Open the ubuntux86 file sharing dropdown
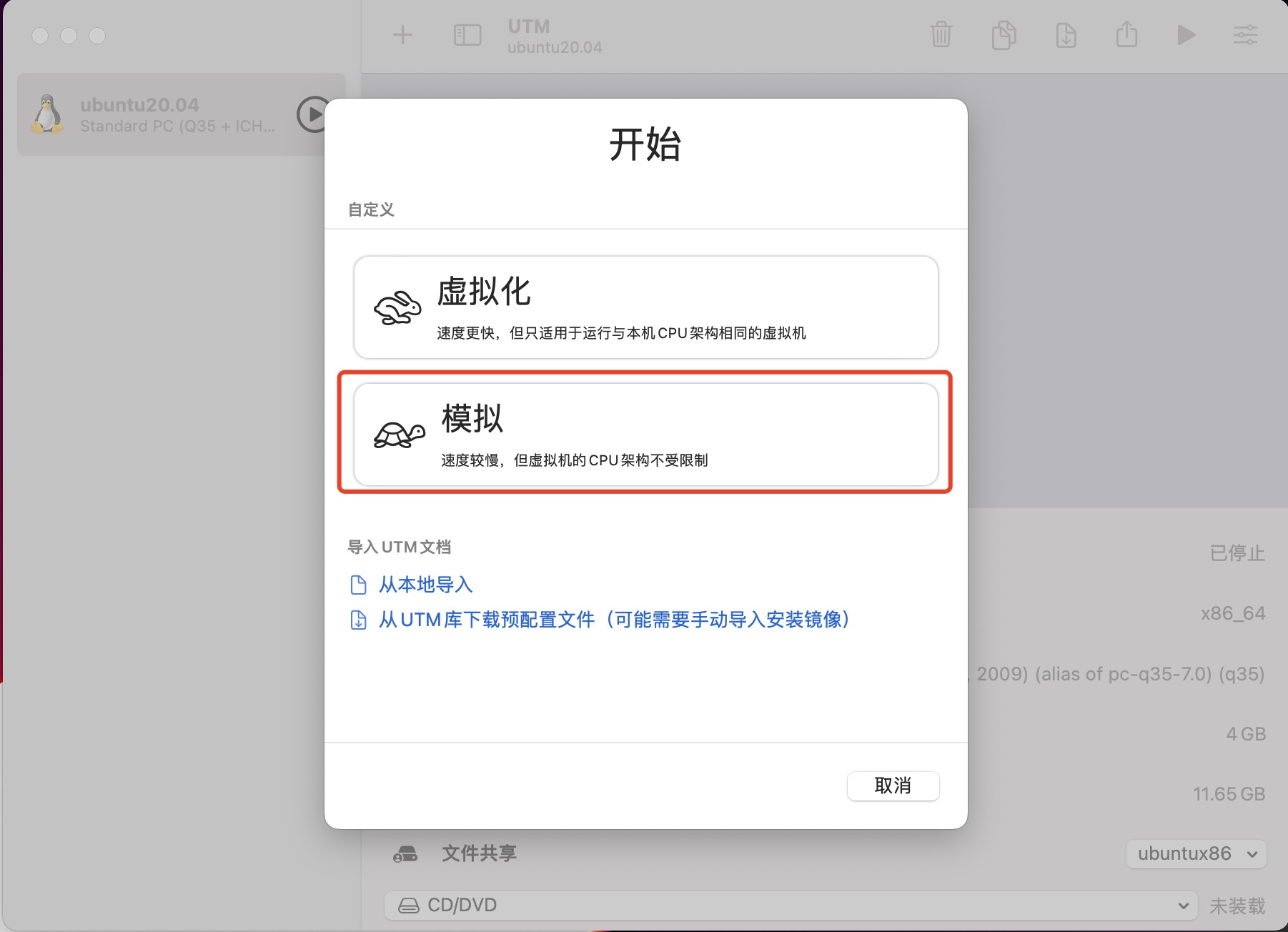The height and width of the screenshot is (932, 1288). [1194, 853]
